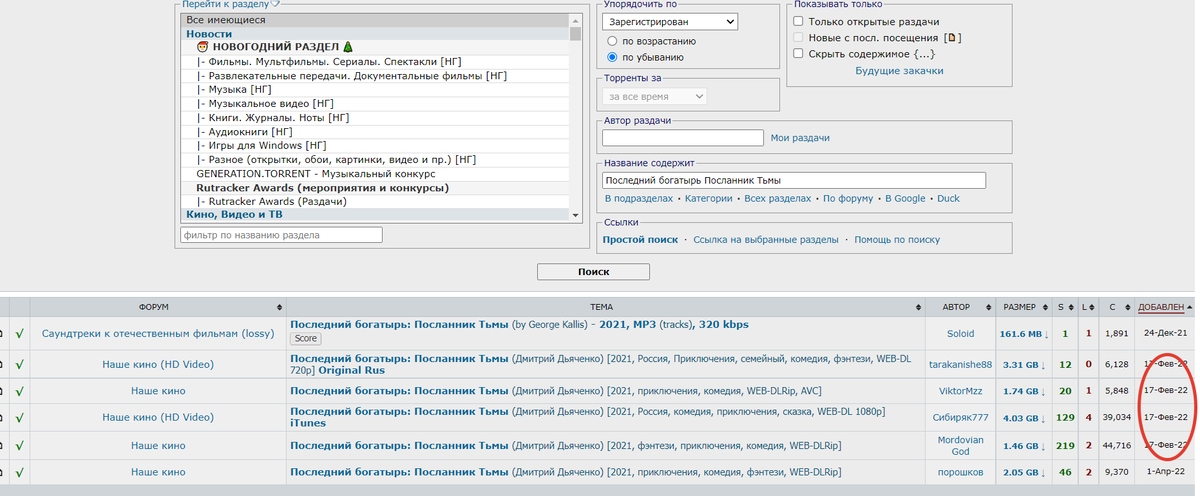Download the 1.46 GB WEB-DLRip torrent
Viewport: 1200px width, 496px height.
pyautogui.click(x=1022, y=445)
